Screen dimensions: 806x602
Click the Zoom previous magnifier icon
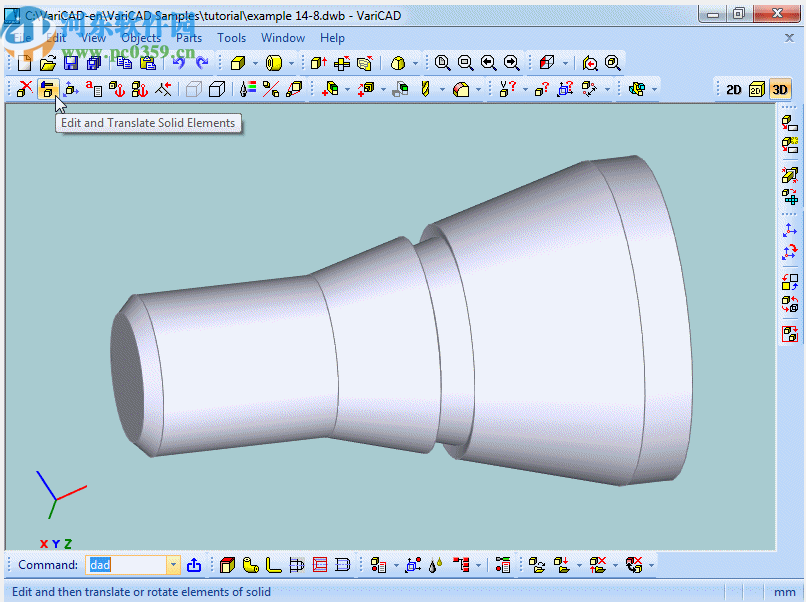488,63
